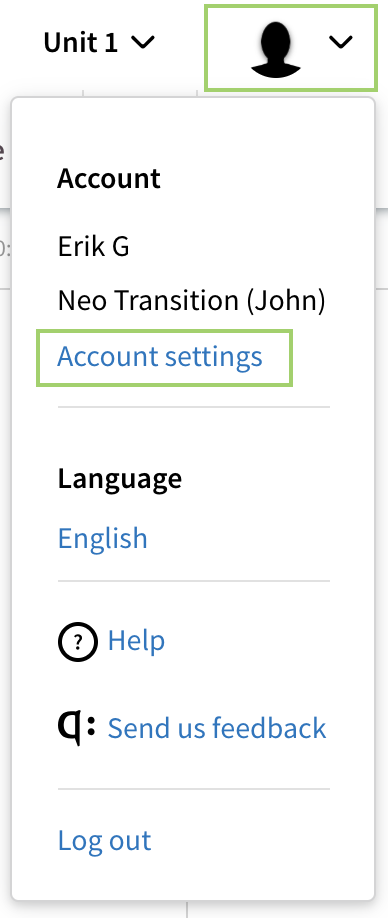Collapse the menu via the chevron beside the avatar
The width and height of the screenshot is (388, 918).
pos(341,42)
